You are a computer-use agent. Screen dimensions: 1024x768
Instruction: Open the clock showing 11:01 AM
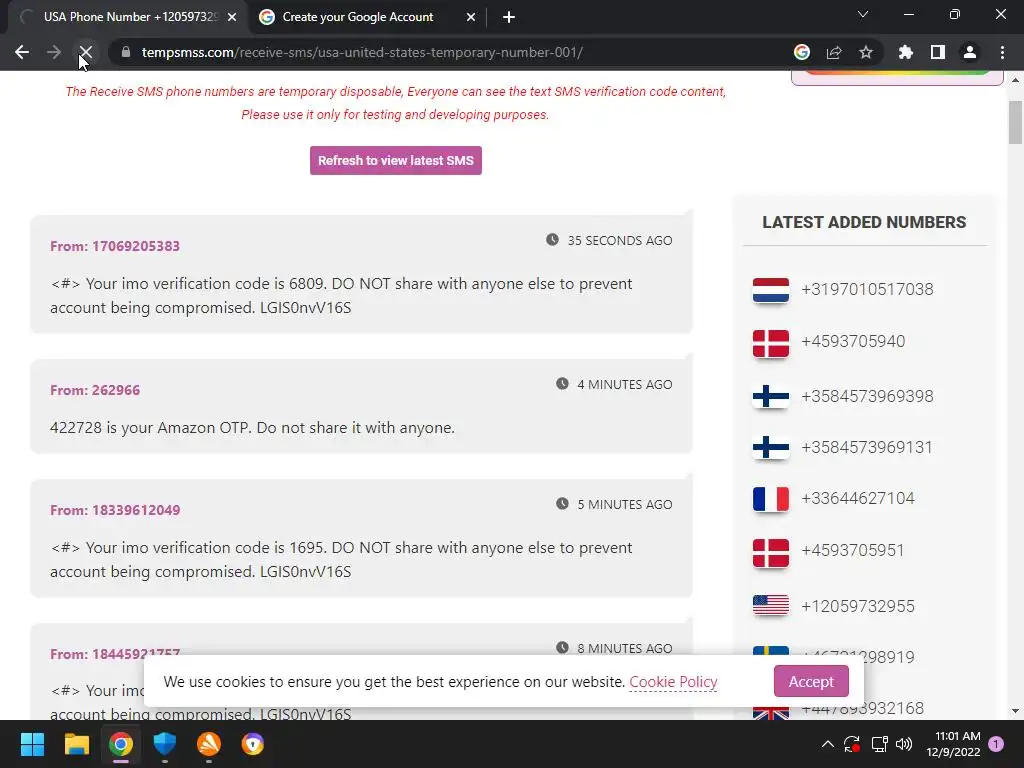click(953, 744)
